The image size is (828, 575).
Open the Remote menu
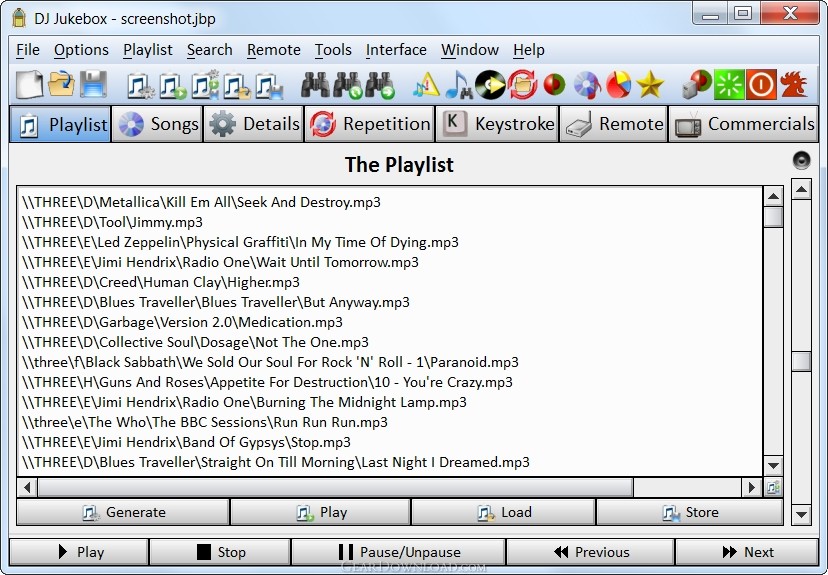click(274, 50)
